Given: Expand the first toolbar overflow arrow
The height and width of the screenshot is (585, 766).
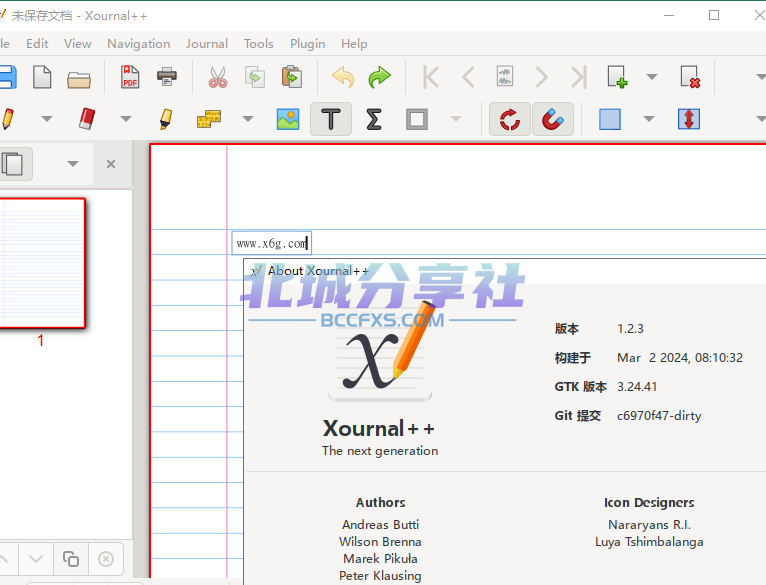Looking at the screenshot, I should (x=760, y=77).
